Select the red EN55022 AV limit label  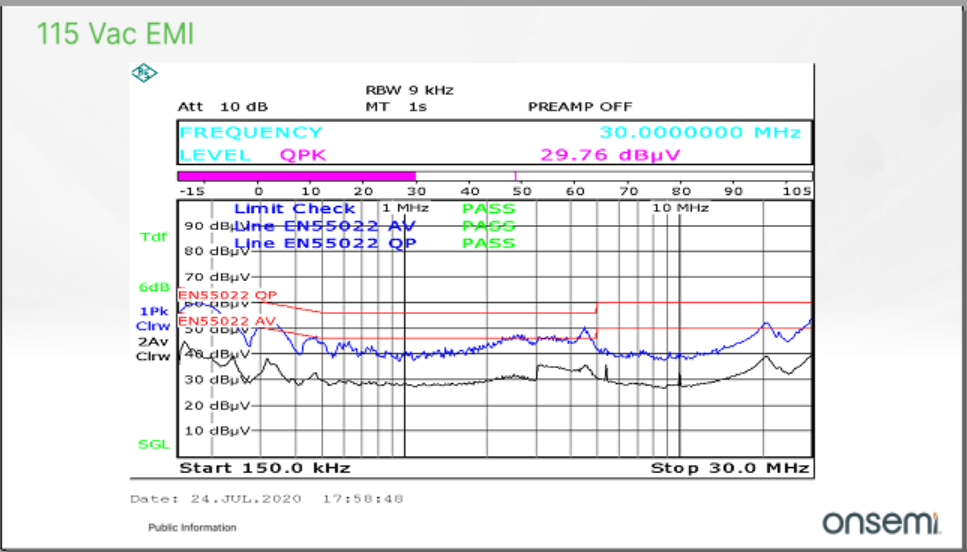226,321
